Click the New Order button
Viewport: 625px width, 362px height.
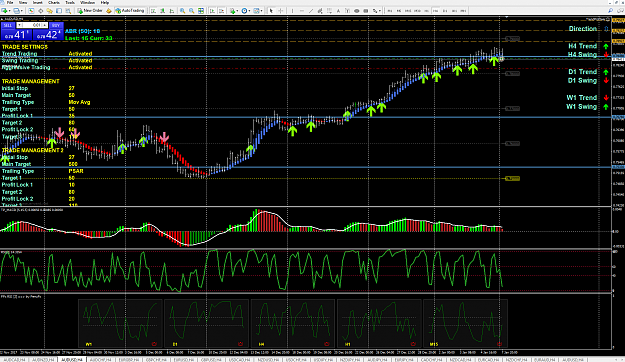pyautogui.click(x=90, y=11)
